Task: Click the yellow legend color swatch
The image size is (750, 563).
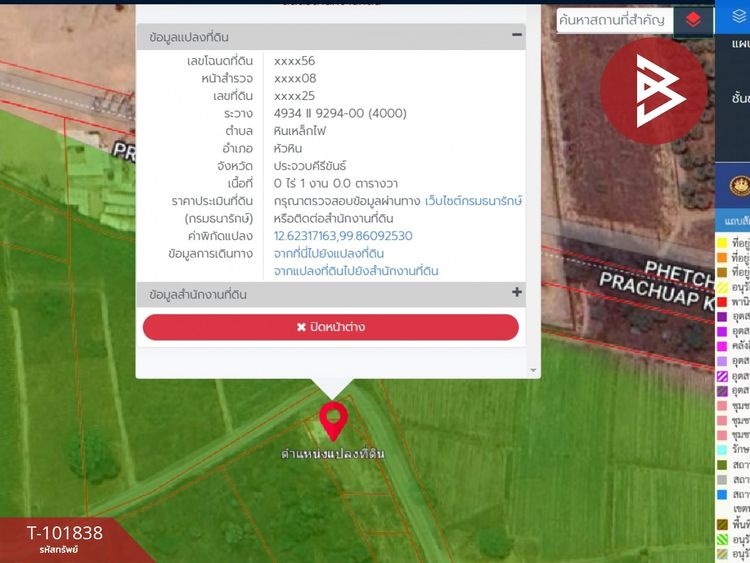Action: pos(722,242)
